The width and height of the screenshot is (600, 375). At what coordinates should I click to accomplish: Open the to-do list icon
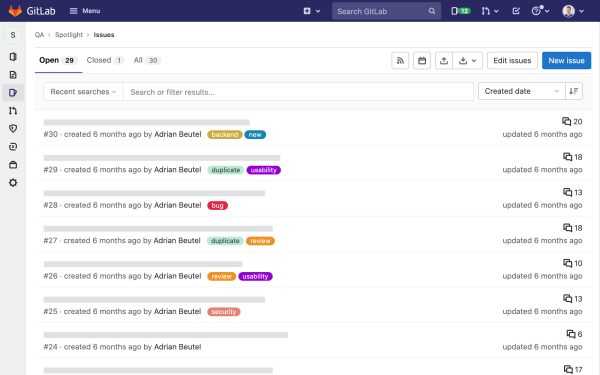[x=516, y=11]
